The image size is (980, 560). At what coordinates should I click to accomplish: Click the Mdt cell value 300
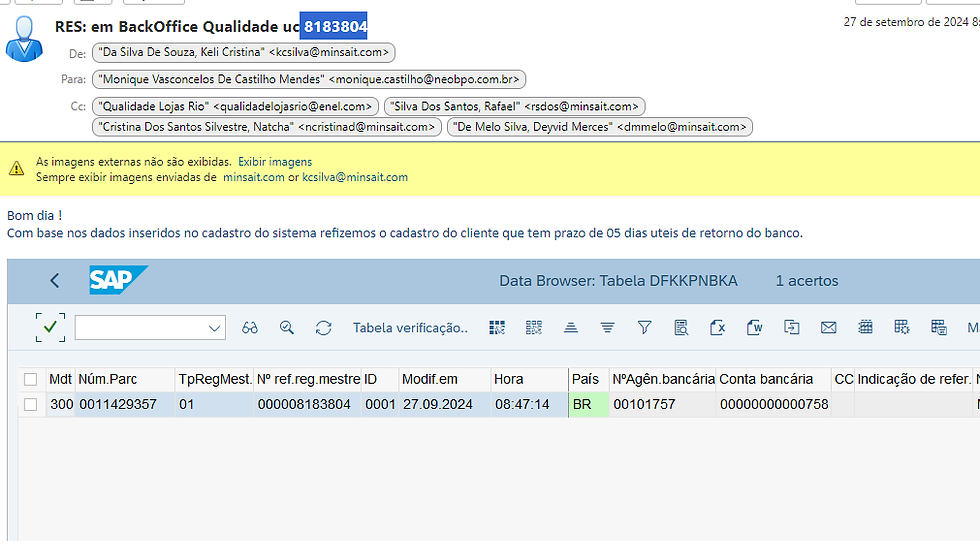coord(61,404)
